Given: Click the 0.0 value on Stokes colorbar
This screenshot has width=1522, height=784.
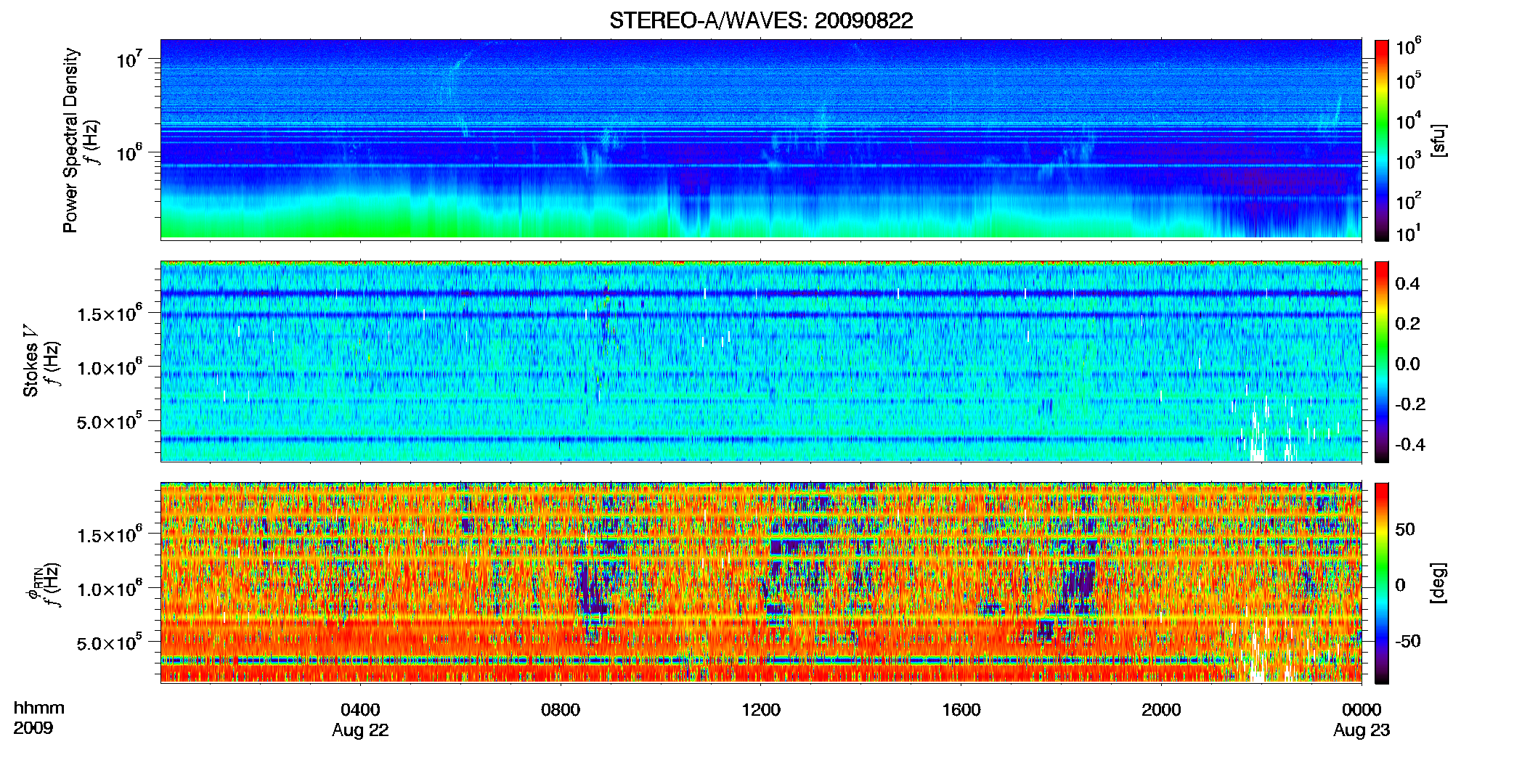Looking at the screenshot, I should pos(1407,364).
